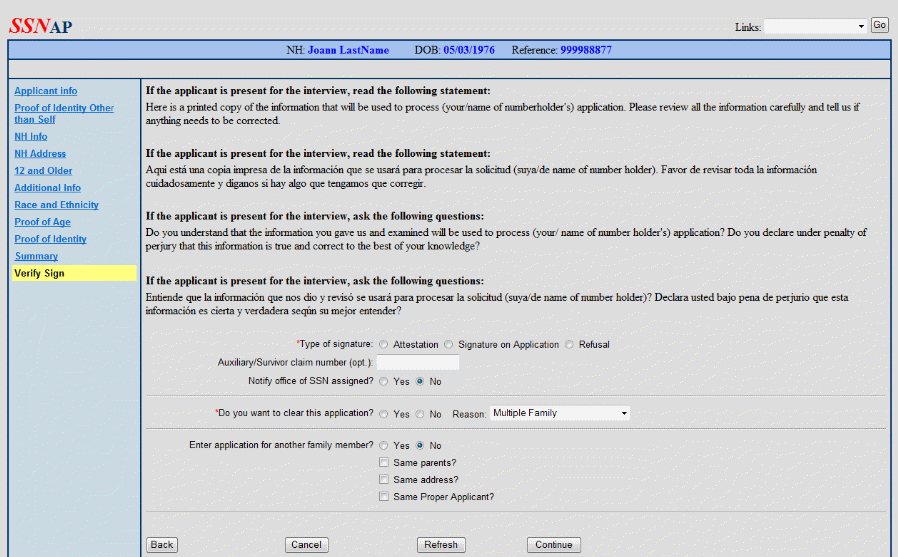Click the Continue button
The width and height of the screenshot is (898, 557).
(x=554, y=545)
